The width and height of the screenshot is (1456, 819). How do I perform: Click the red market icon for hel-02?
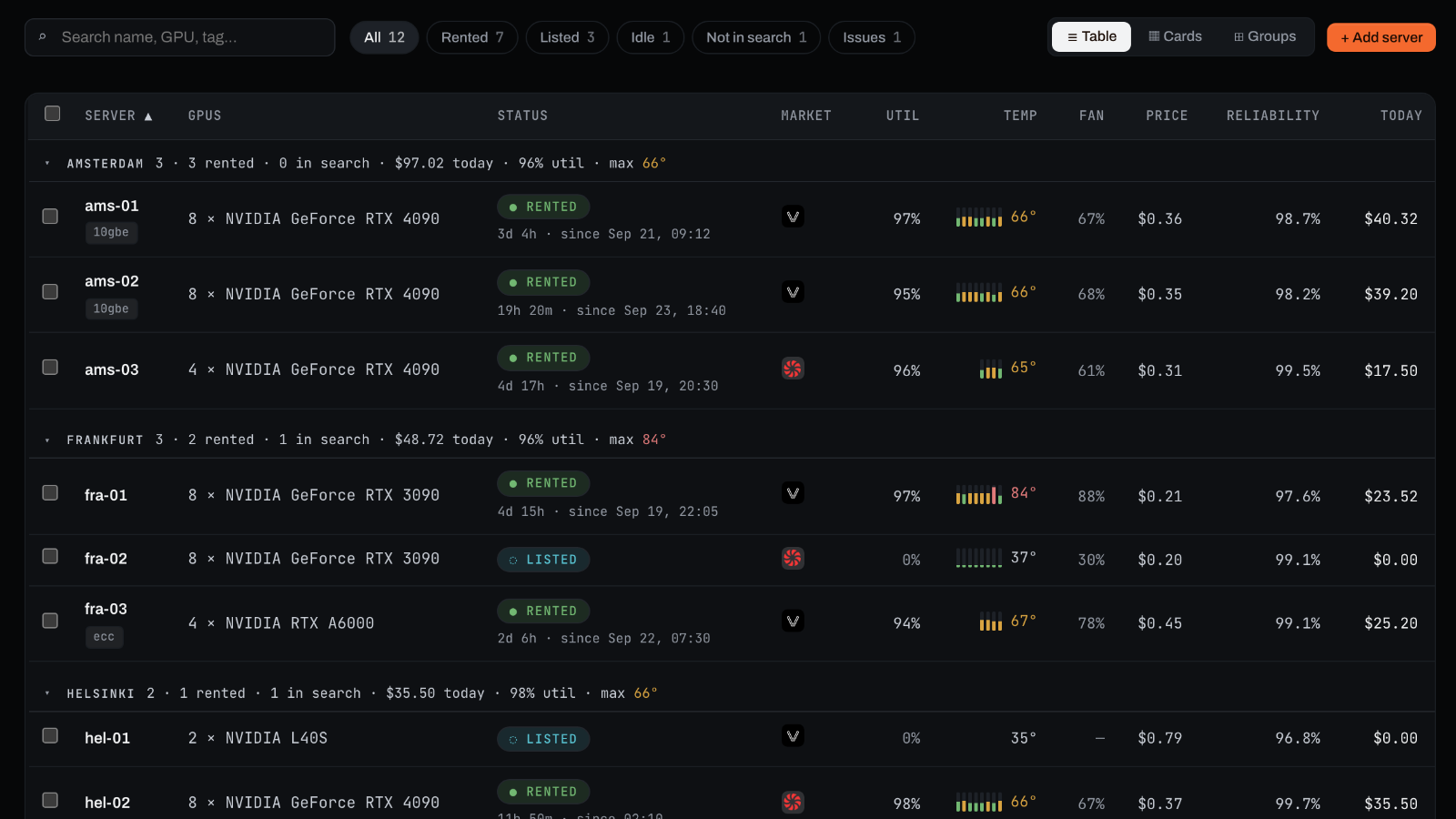pos(793,802)
